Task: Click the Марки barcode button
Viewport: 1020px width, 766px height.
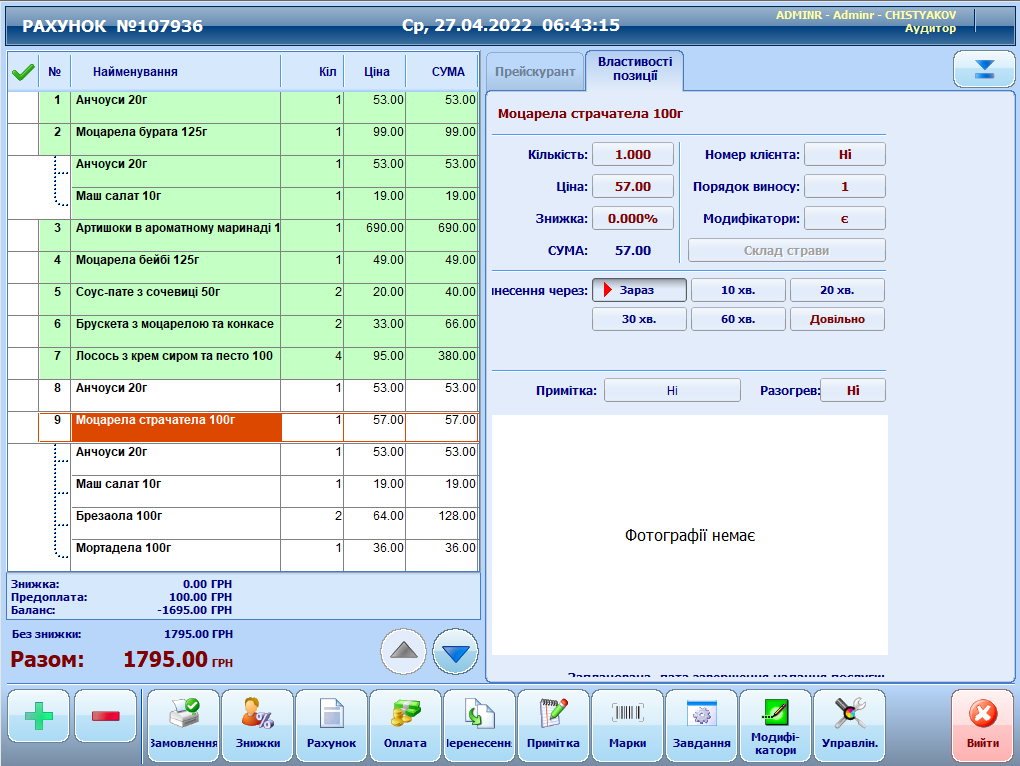Action: pyautogui.click(x=627, y=725)
